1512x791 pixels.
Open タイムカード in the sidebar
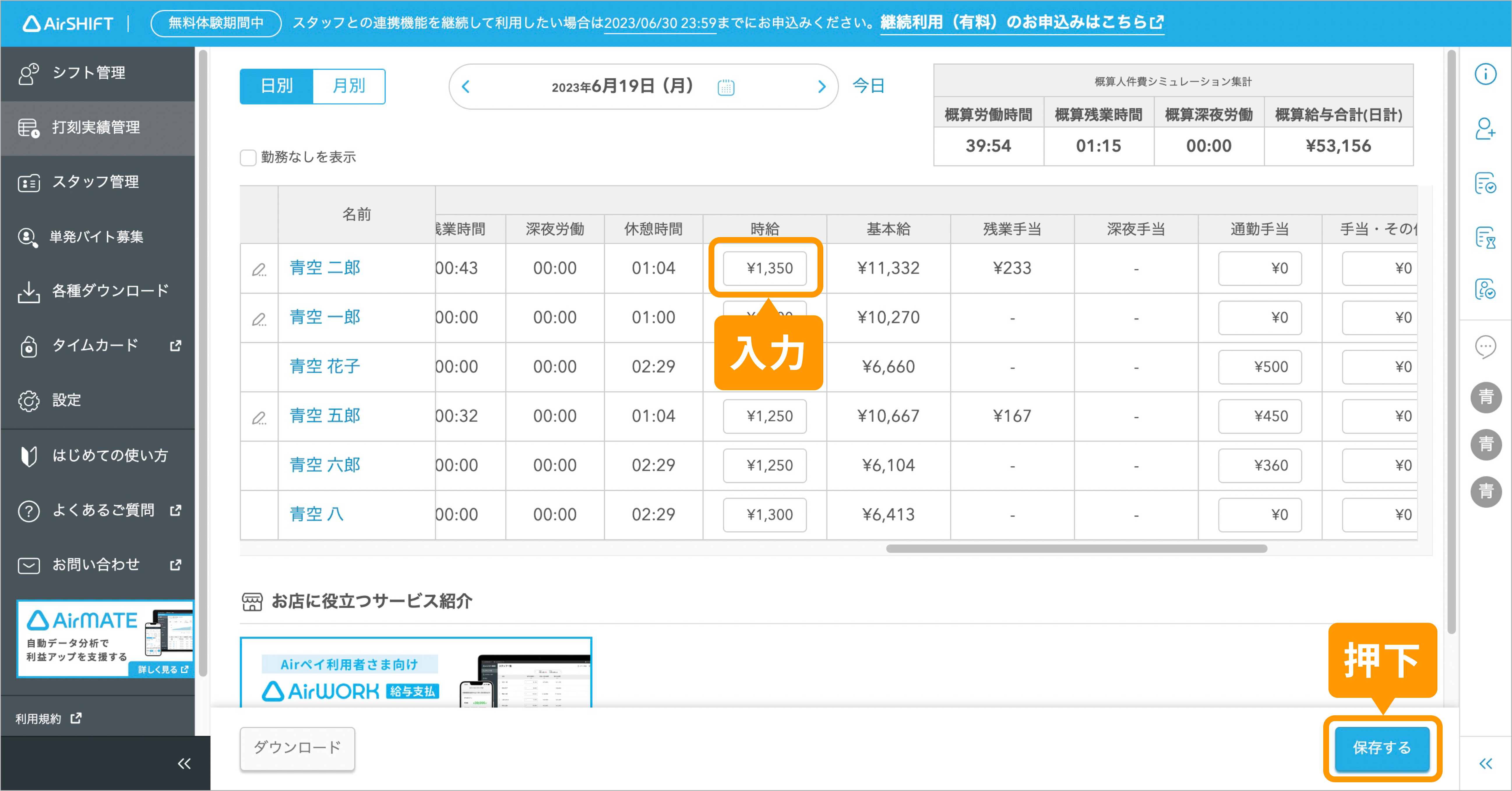97,346
